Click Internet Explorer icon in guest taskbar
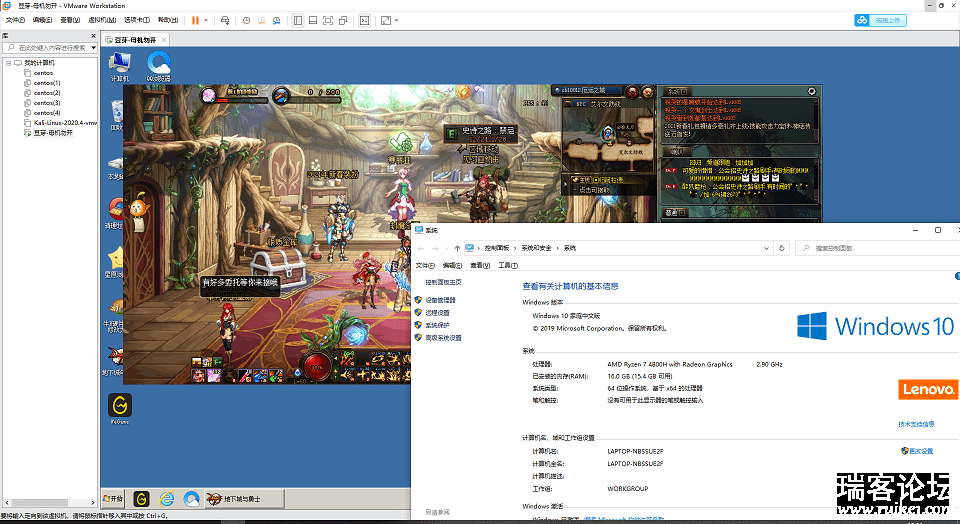The height and width of the screenshot is (524, 960). coord(167,499)
